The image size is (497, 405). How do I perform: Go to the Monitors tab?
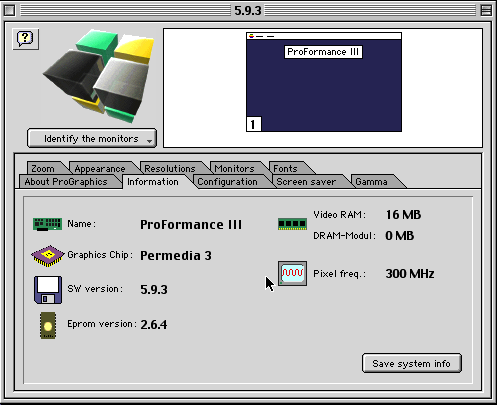tap(235, 168)
